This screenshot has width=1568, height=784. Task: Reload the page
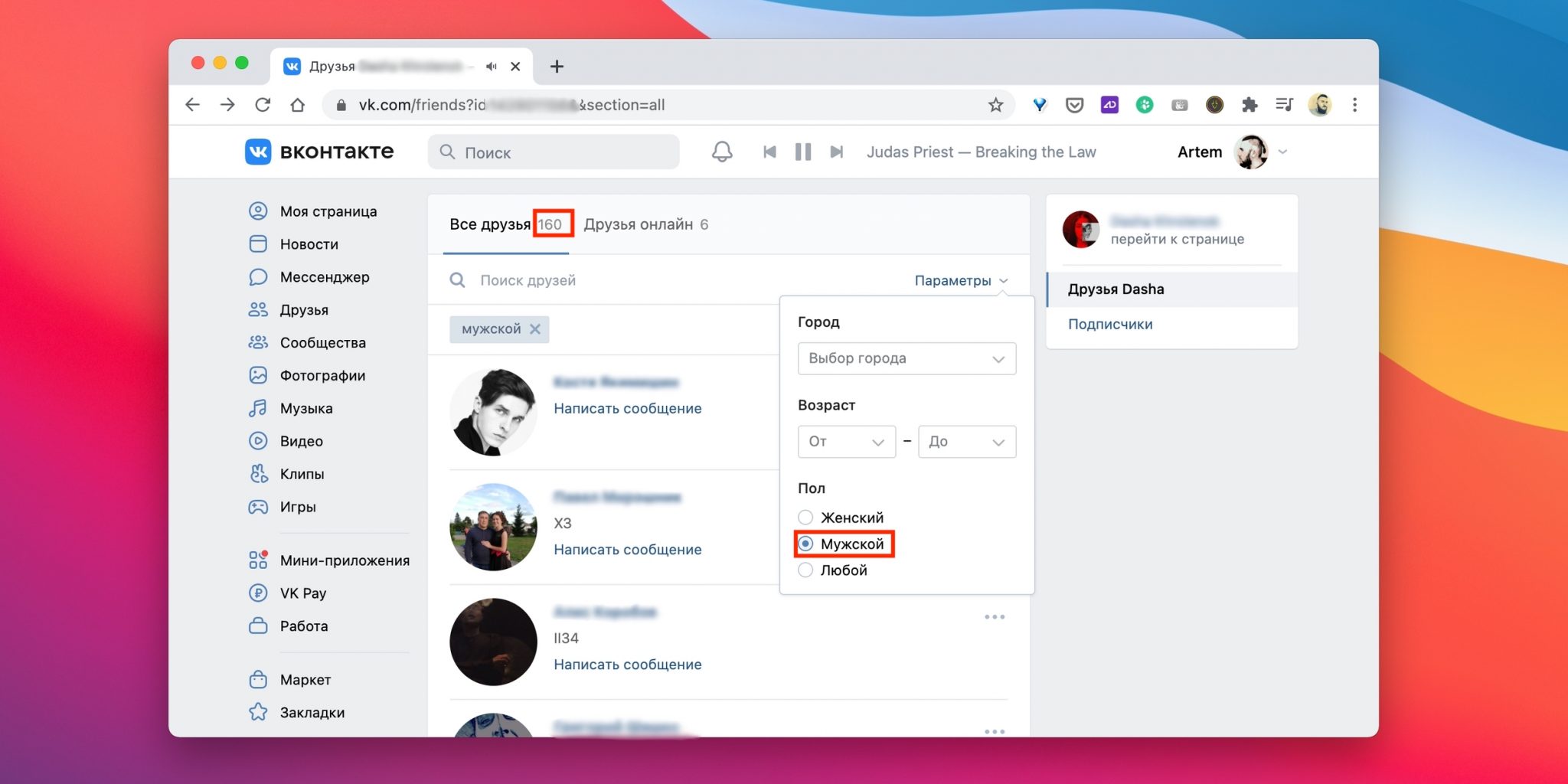tap(263, 105)
